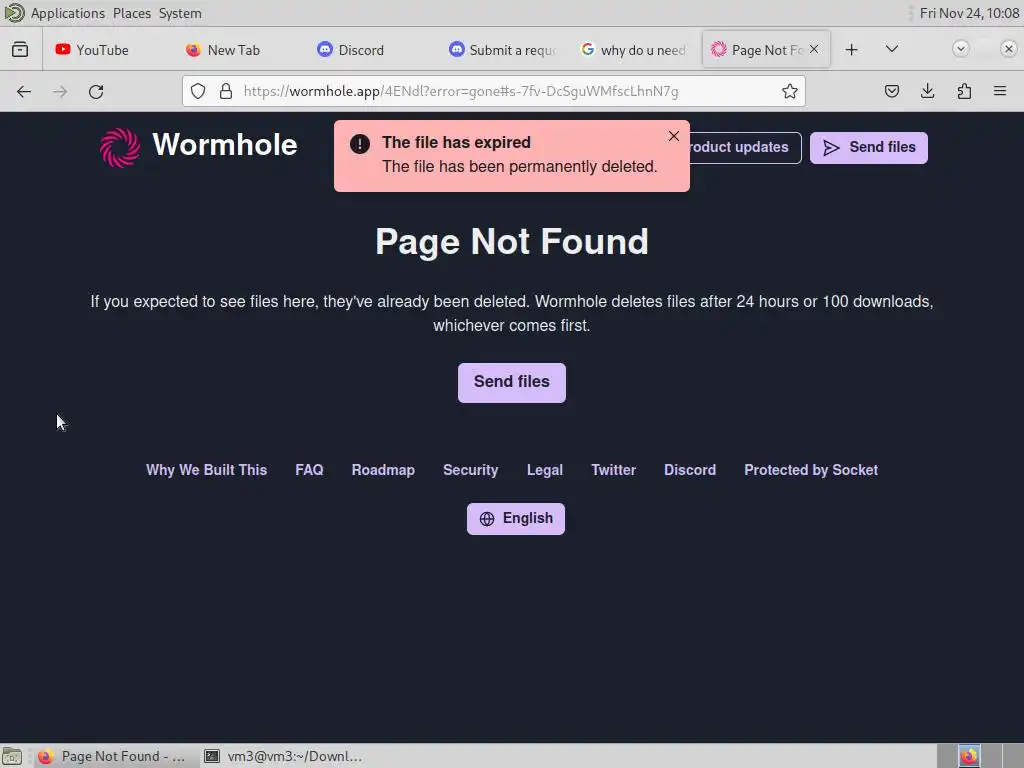Open the Security footer link
Screen dimensions: 1024x768
point(470,470)
